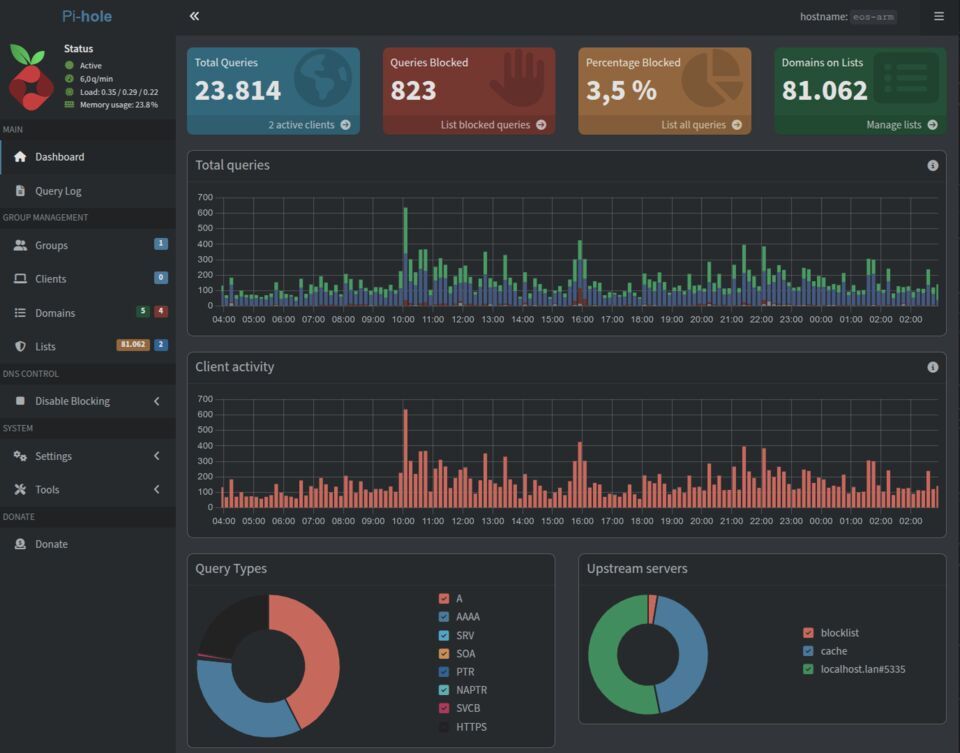Click arrow icon next to List blocked queries

click(541, 125)
